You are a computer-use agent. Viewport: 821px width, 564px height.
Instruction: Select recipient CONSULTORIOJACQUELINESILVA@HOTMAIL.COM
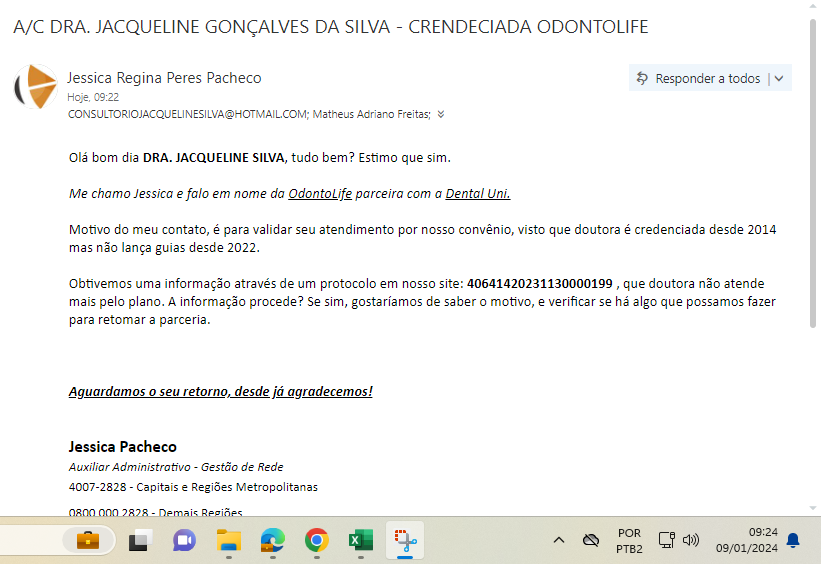click(x=188, y=114)
